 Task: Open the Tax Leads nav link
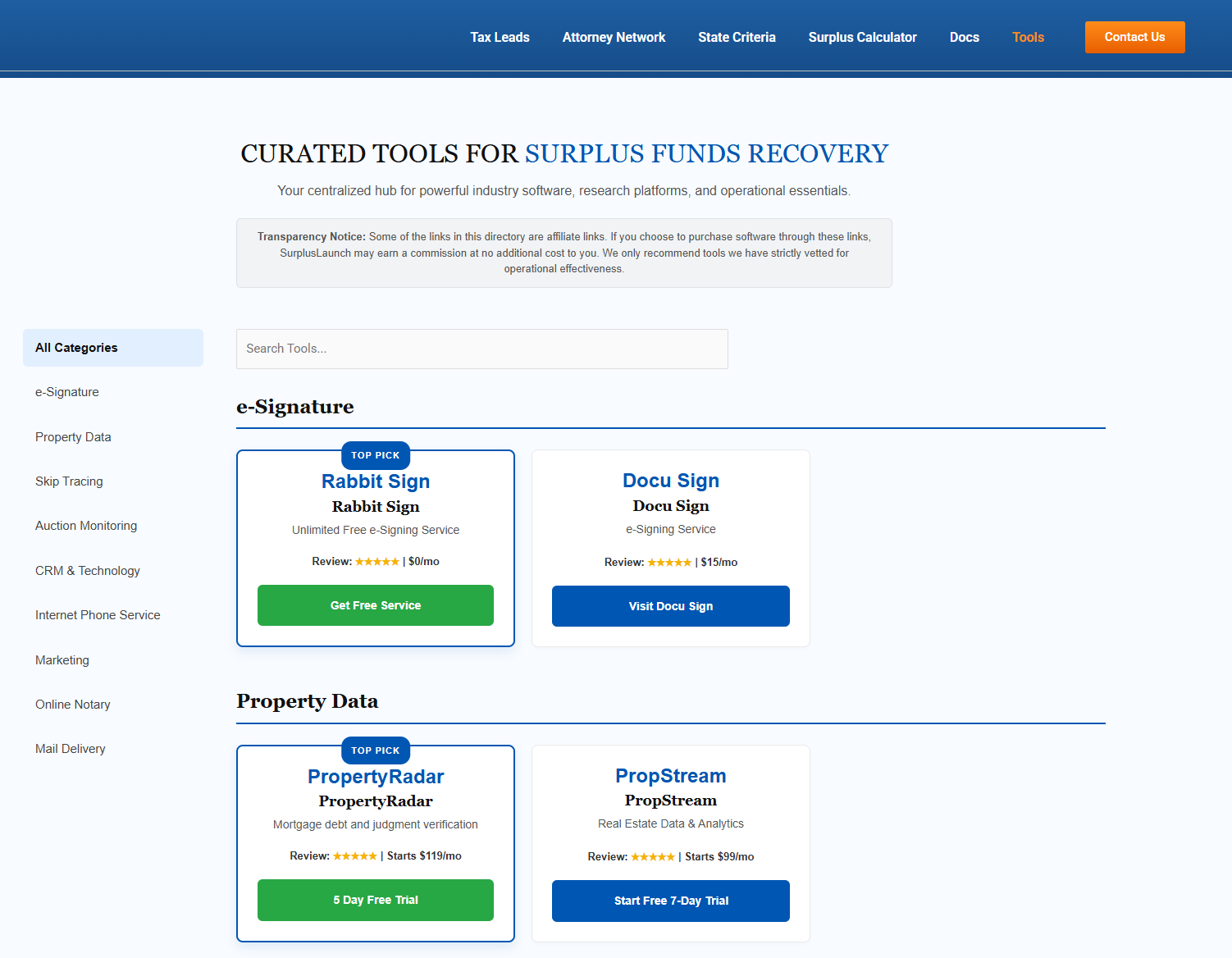click(x=500, y=37)
